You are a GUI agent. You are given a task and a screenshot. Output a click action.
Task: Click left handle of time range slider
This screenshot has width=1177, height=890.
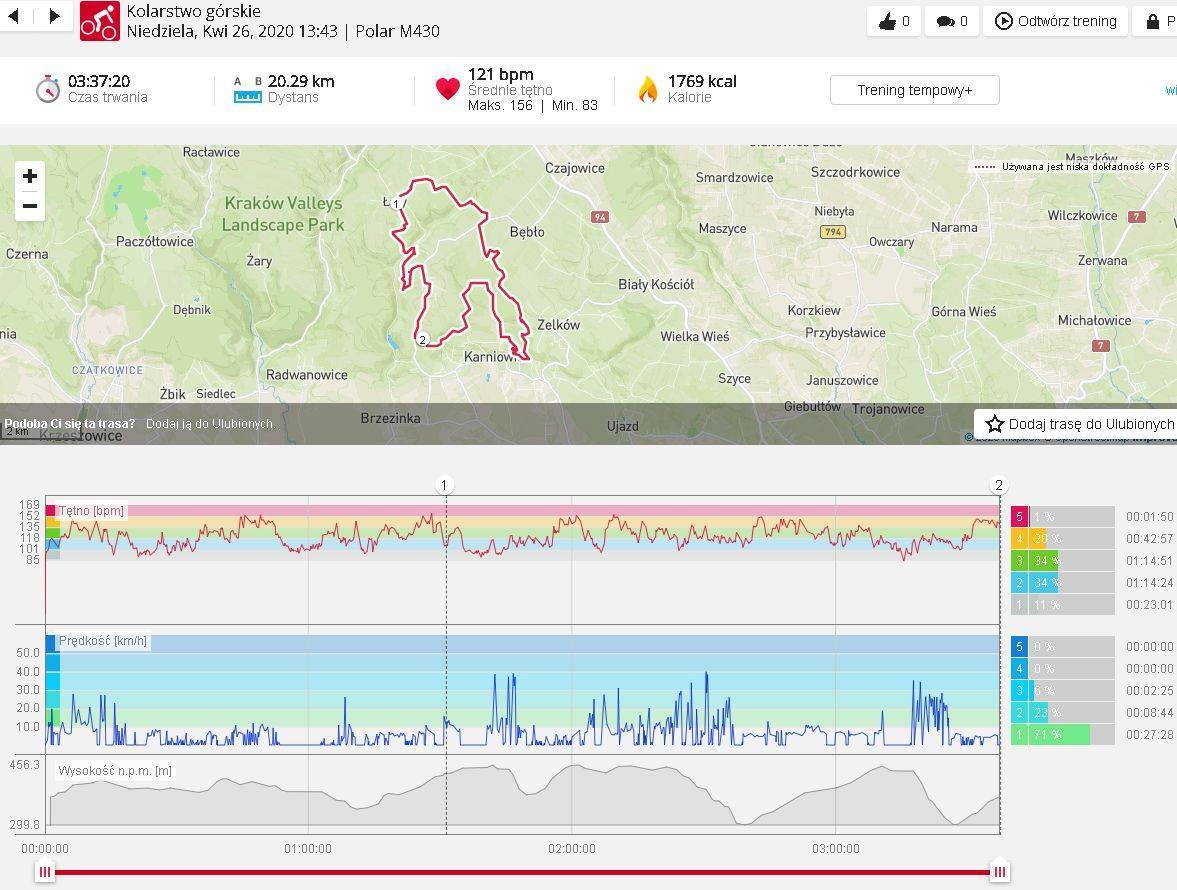[x=45, y=872]
